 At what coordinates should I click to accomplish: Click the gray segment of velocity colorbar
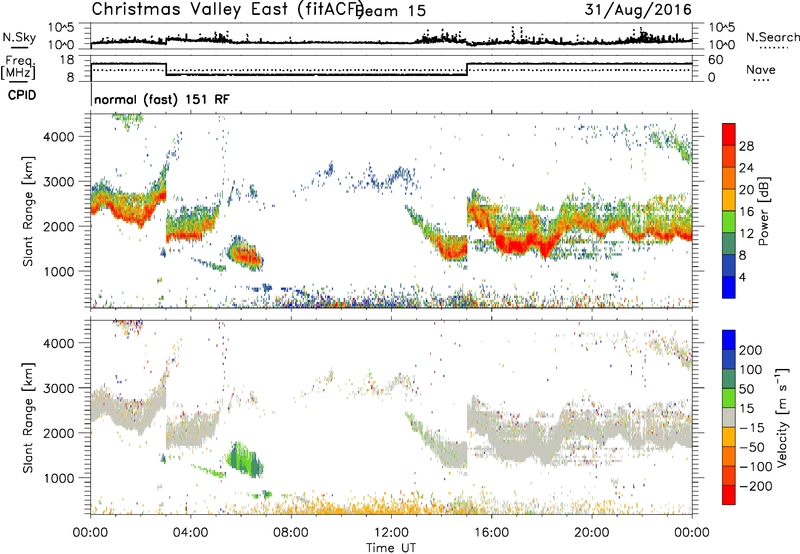pyautogui.click(x=729, y=417)
